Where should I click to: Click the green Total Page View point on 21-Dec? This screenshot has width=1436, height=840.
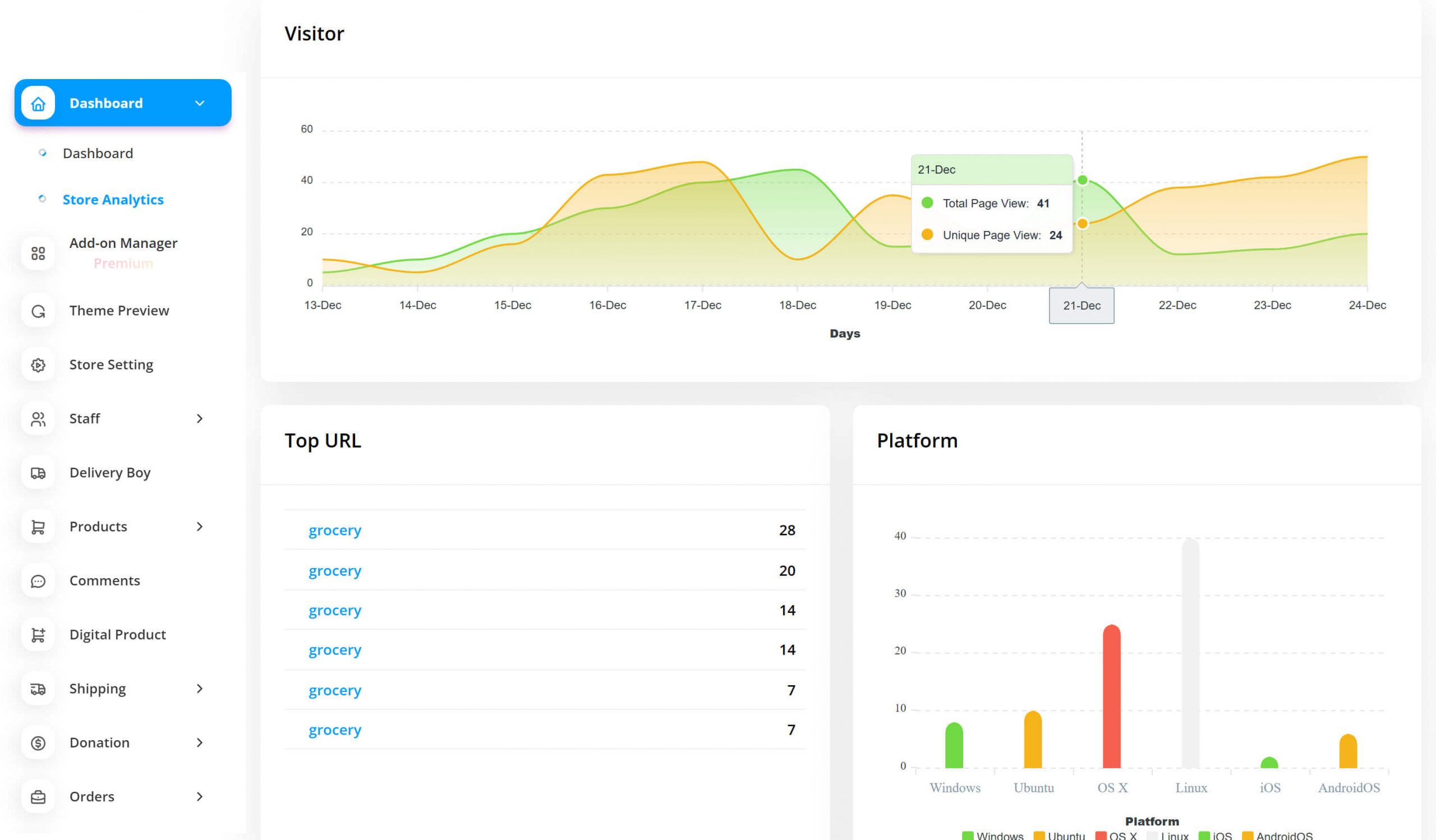1083,180
